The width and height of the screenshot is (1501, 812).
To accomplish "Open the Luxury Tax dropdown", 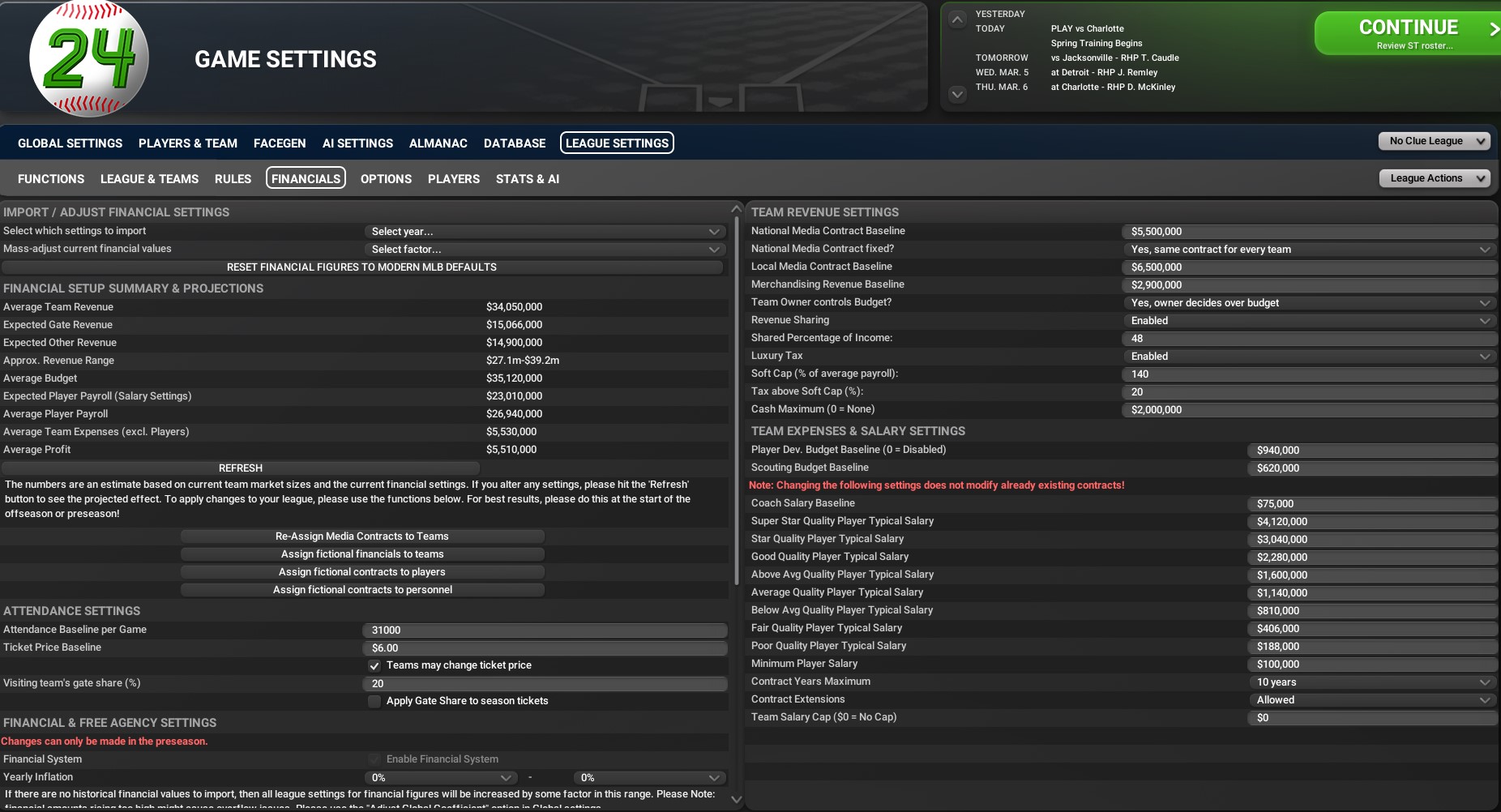I will [1309, 357].
